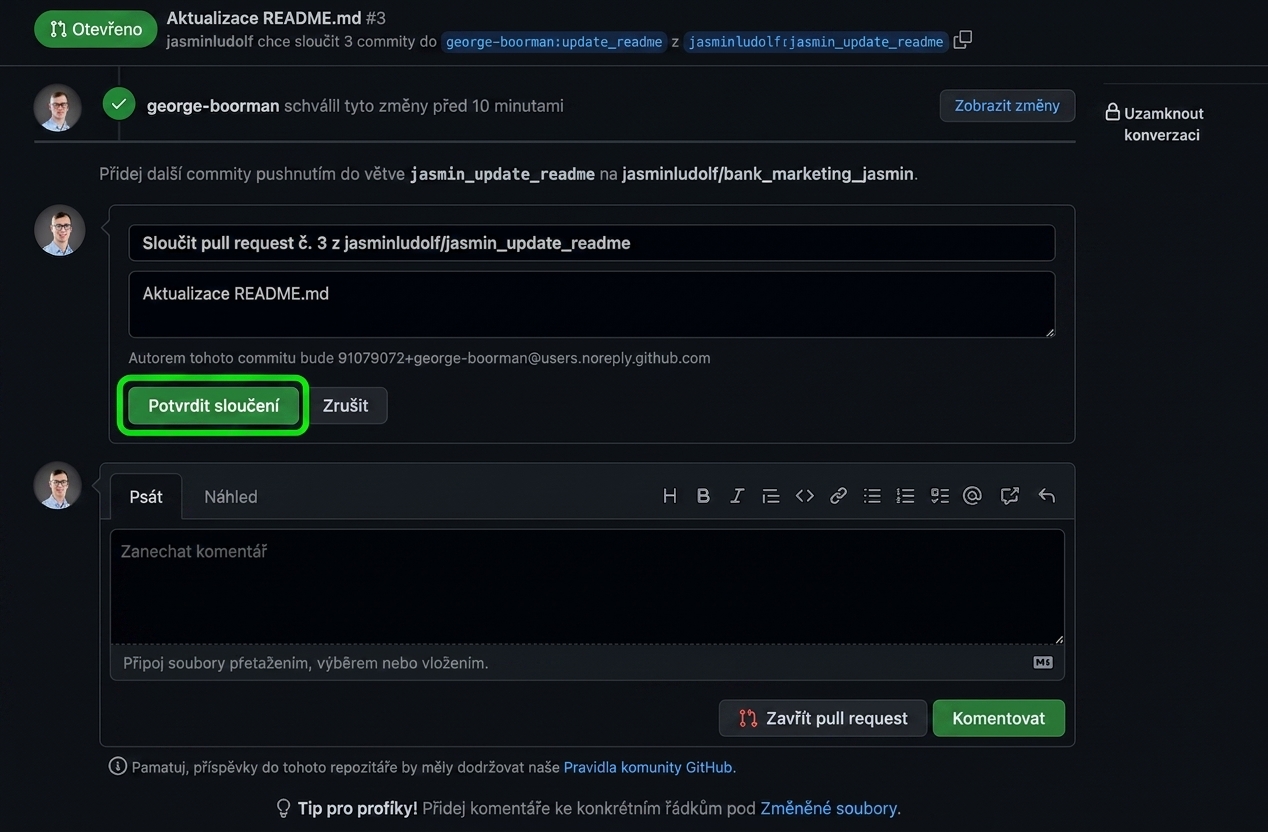The height and width of the screenshot is (832, 1268).
Task: Switch to the Náhled preview tab
Action: [231, 496]
